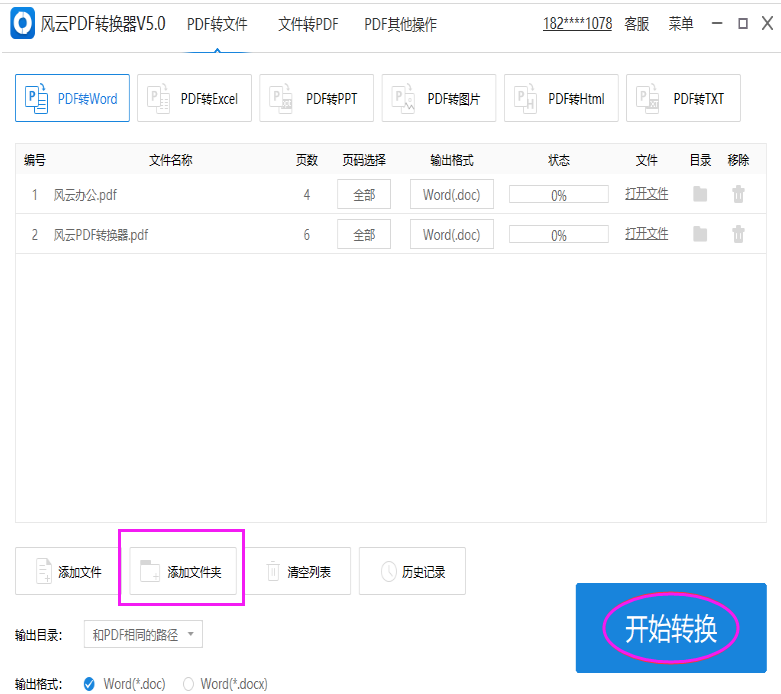This screenshot has height=694, width=781.
Task: Select the Word(*.docx) output format radio
Action: pyautogui.click(x=188, y=684)
